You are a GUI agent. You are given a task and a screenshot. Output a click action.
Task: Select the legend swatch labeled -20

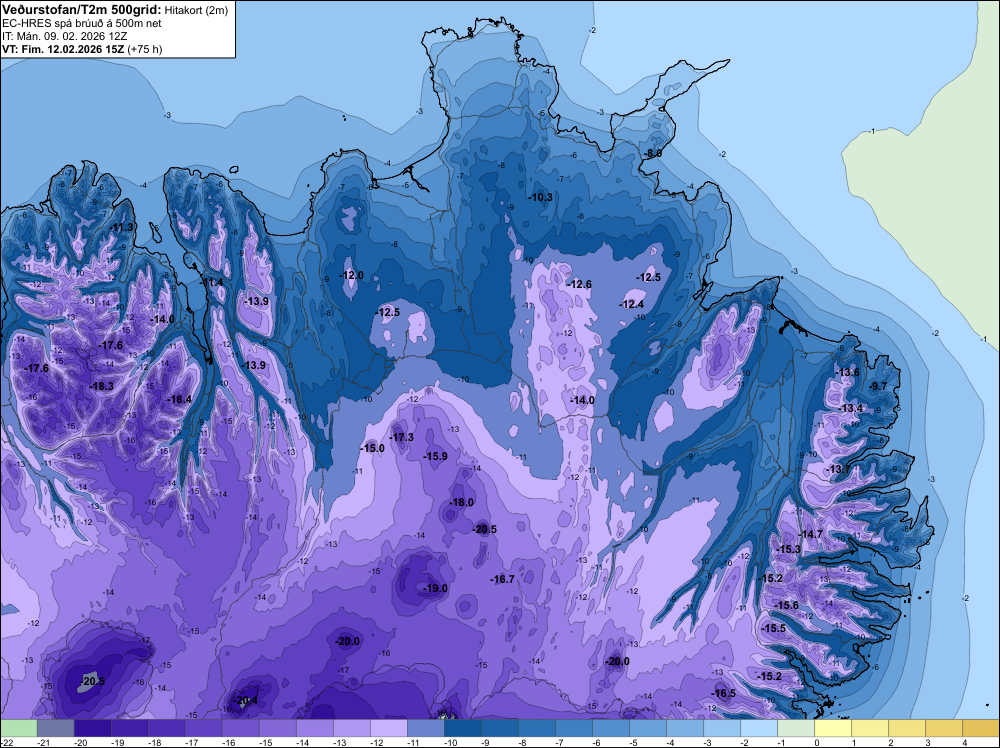pos(92,728)
